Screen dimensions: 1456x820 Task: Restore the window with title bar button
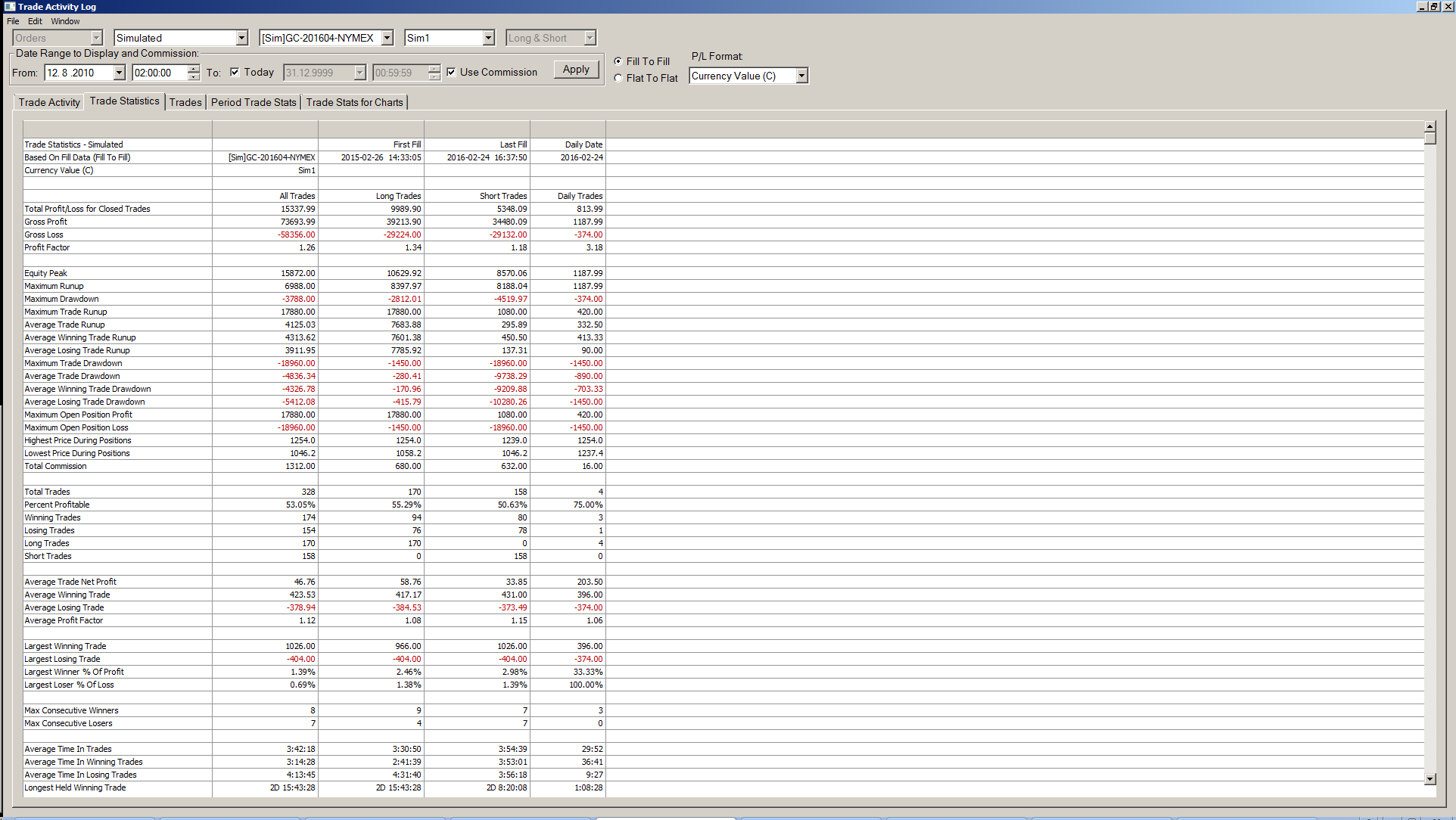tap(1433, 6)
